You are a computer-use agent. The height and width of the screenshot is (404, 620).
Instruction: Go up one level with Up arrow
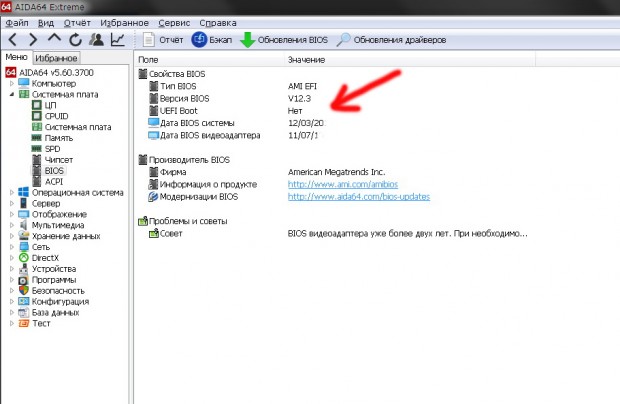pyautogui.click(x=54, y=40)
